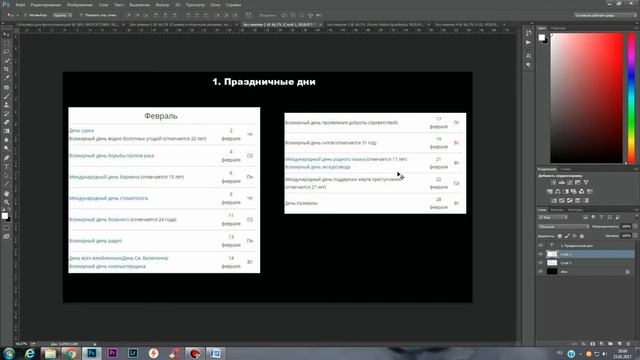Screen dimensions: 640x360
Task: Select the Rectangular Marquee tool
Action: tap(6, 43)
